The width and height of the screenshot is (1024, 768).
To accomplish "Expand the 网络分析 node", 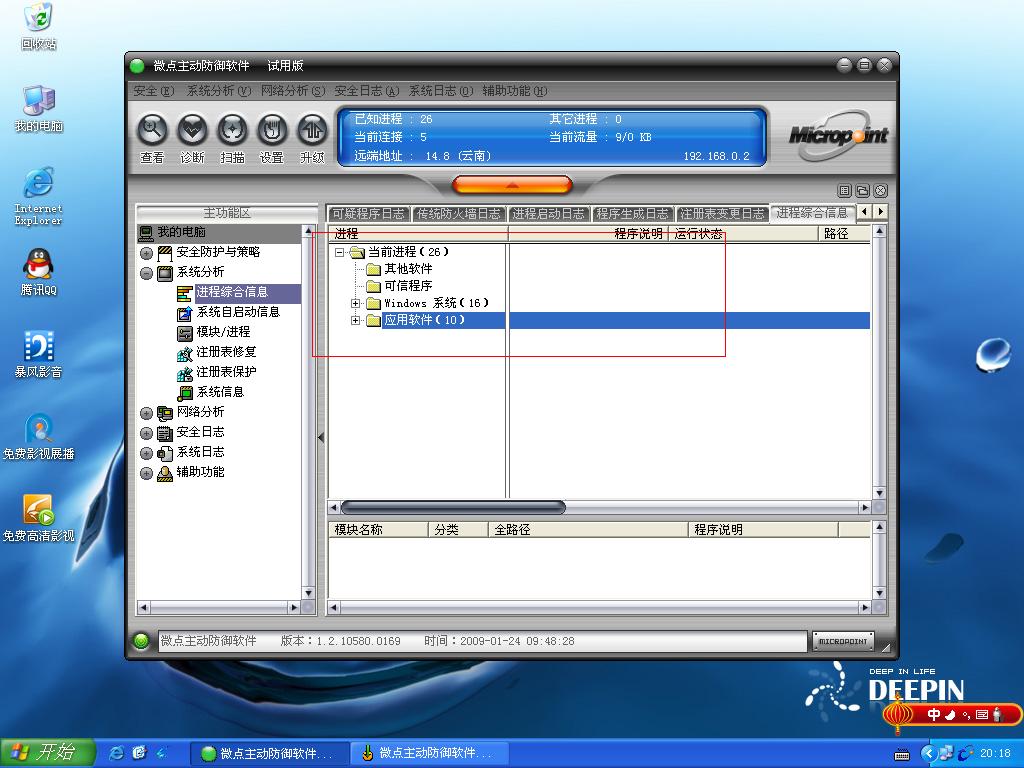I will tap(146, 413).
